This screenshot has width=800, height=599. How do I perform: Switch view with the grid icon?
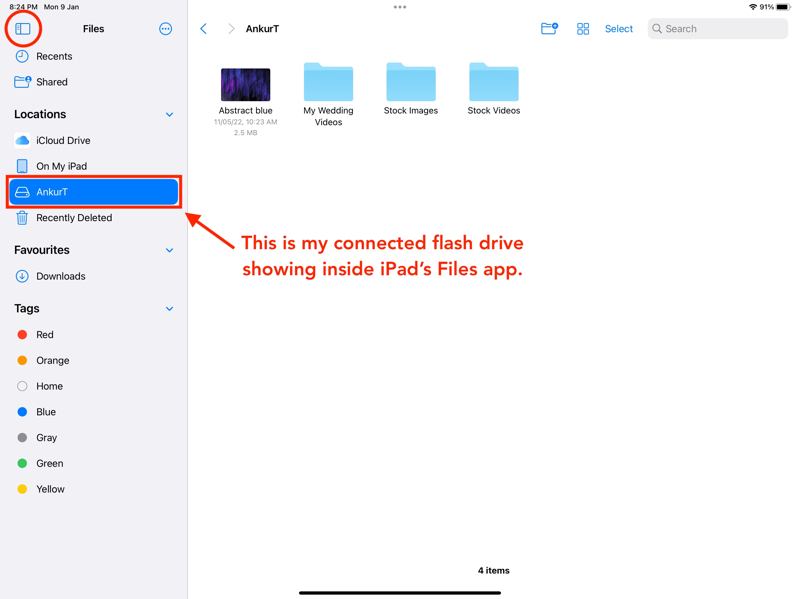click(583, 29)
